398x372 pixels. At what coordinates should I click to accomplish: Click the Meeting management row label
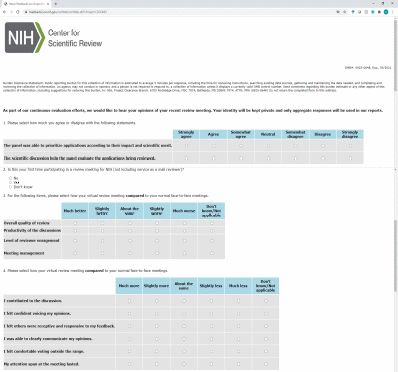coord(24,253)
